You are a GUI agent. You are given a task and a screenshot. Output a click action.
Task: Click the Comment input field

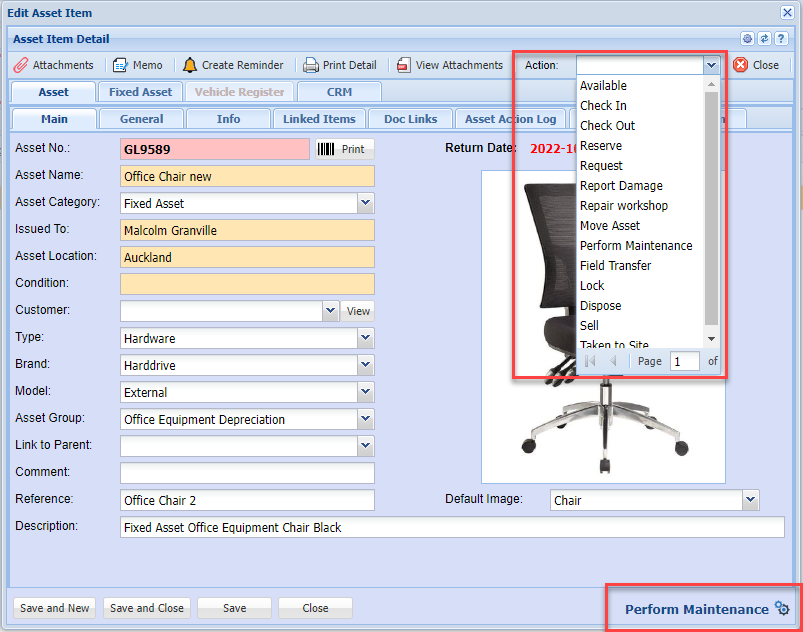click(x=247, y=473)
